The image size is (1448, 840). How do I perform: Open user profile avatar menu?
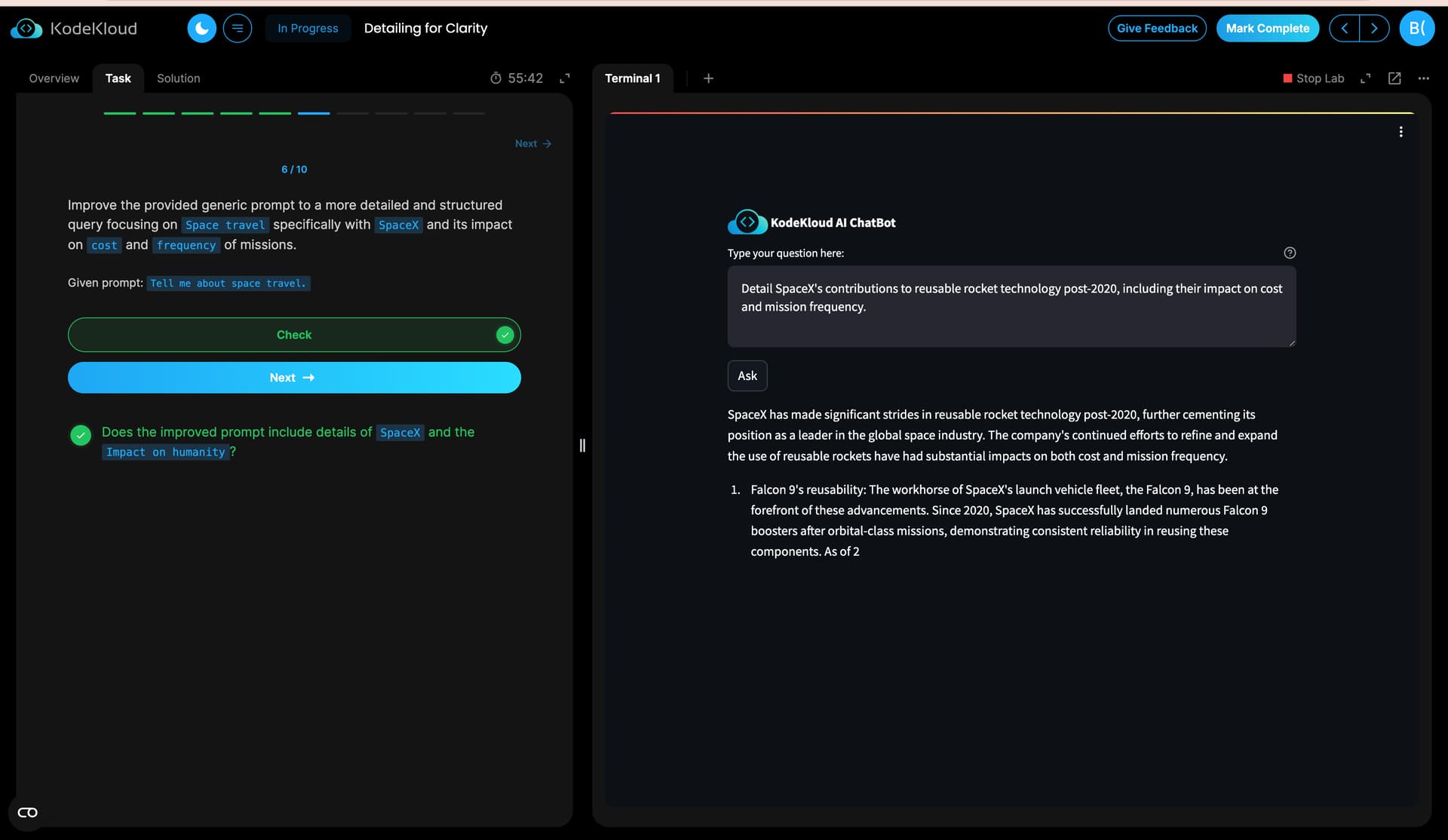pyautogui.click(x=1416, y=29)
